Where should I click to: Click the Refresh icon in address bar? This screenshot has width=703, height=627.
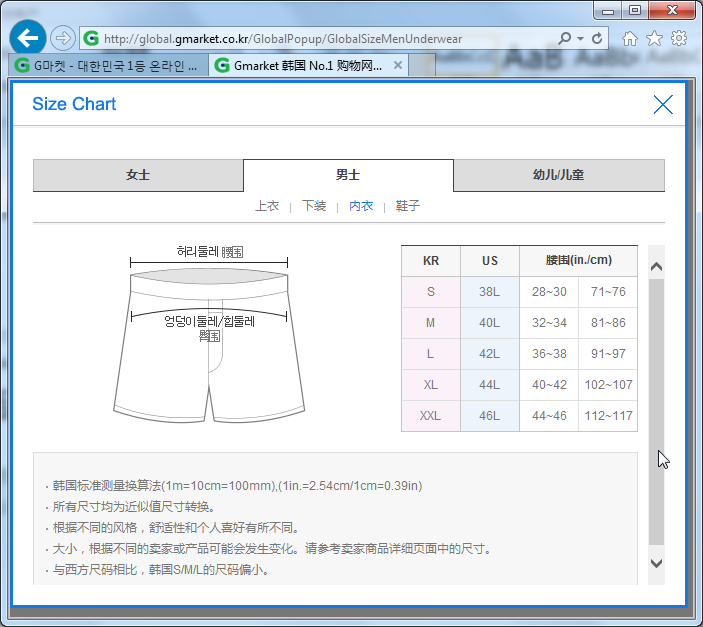[x=597, y=38]
